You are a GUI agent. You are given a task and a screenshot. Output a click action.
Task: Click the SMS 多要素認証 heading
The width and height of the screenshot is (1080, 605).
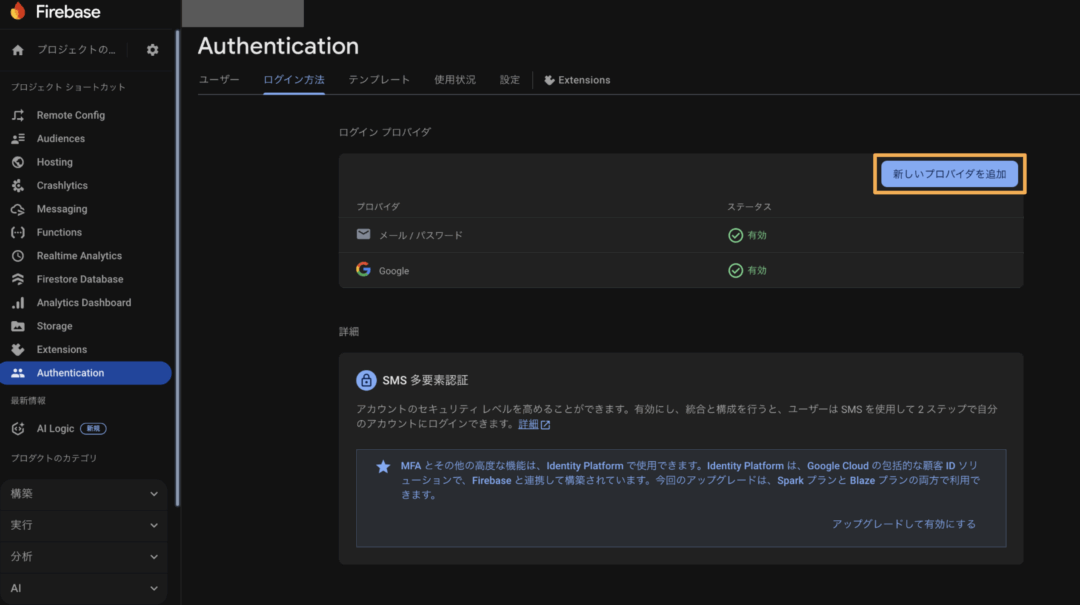pyautogui.click(x=425, y=380)
